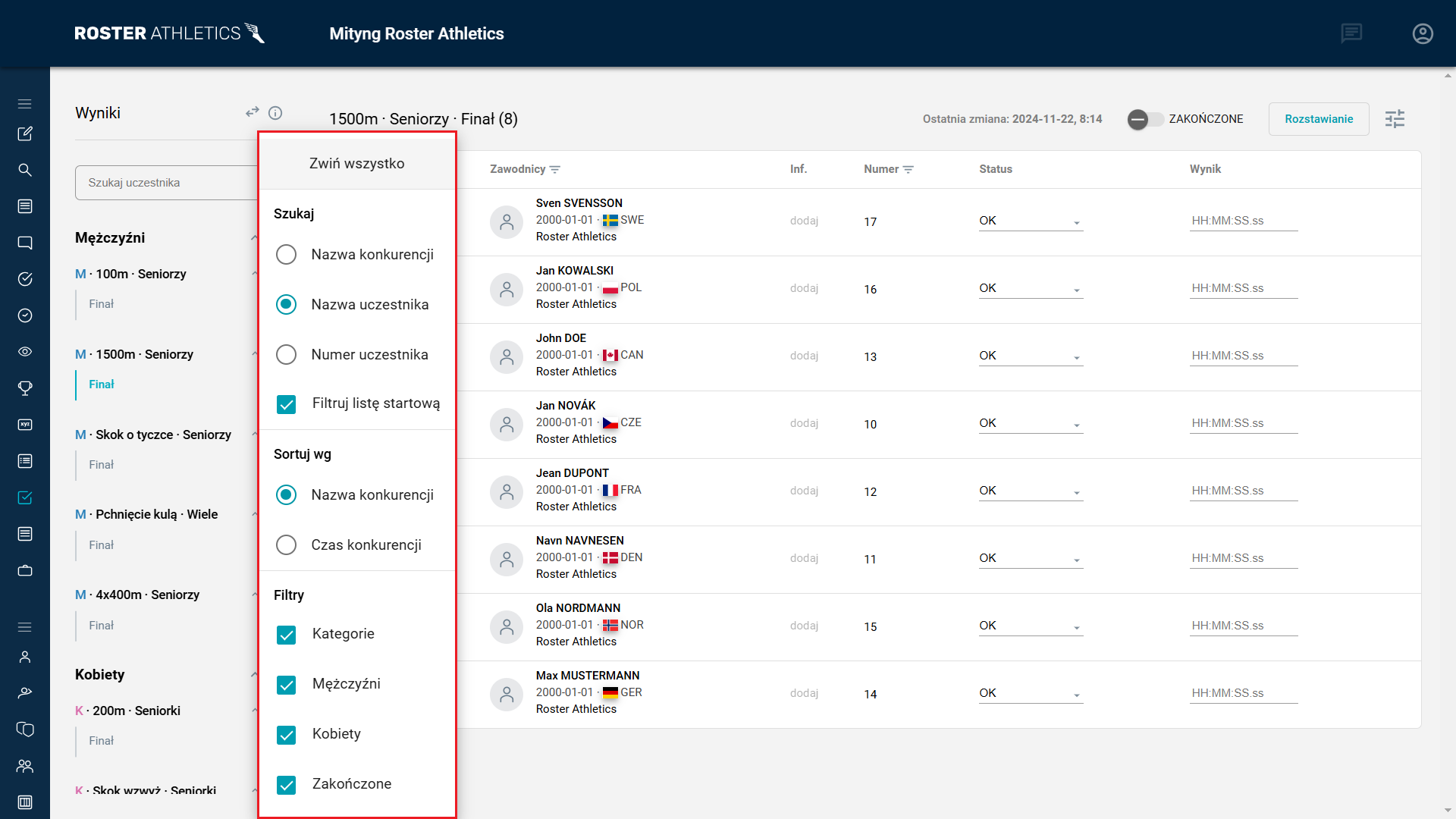Click the trophy icon in left sidebar

click(25, 388)
